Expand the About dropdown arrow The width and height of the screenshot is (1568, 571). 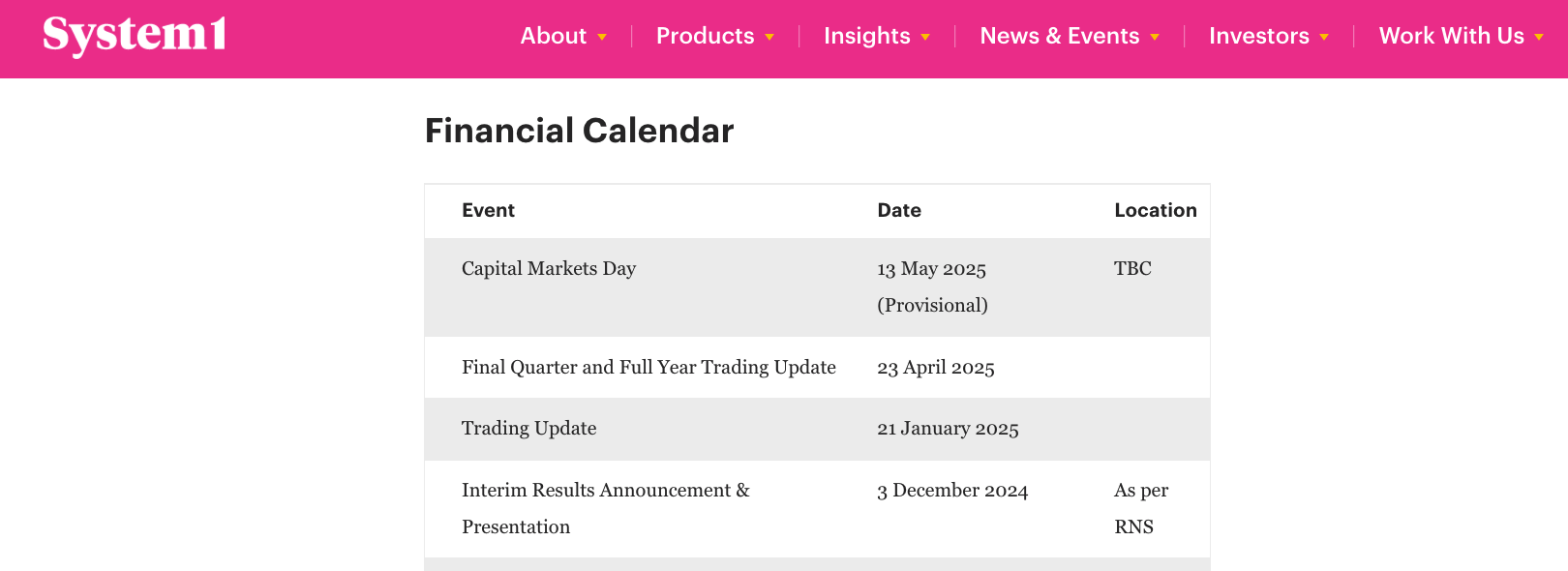(x=602, y=38)
